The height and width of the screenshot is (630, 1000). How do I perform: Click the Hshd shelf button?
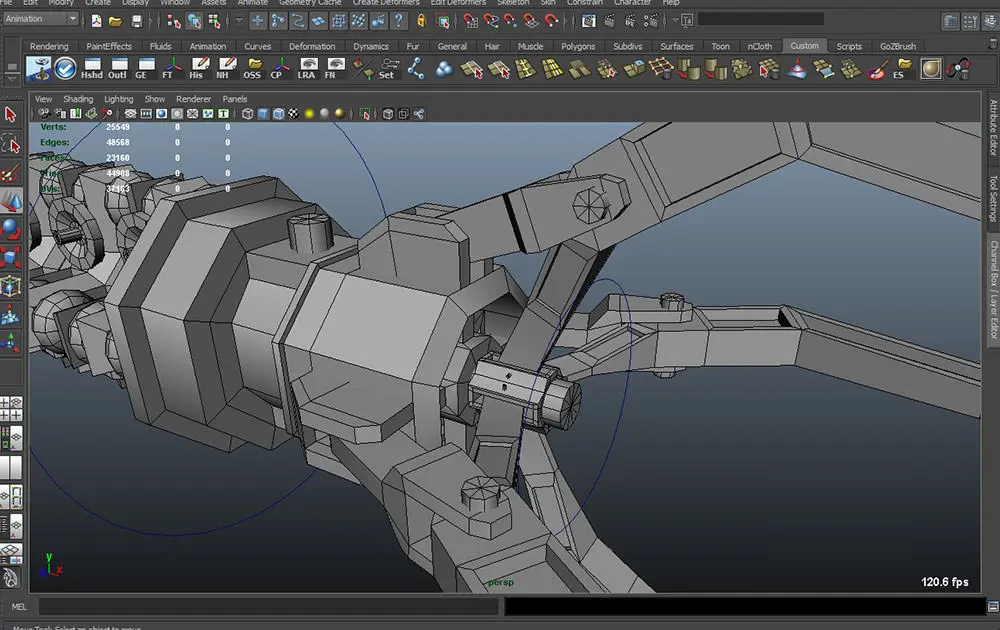(x=92, y=68)
